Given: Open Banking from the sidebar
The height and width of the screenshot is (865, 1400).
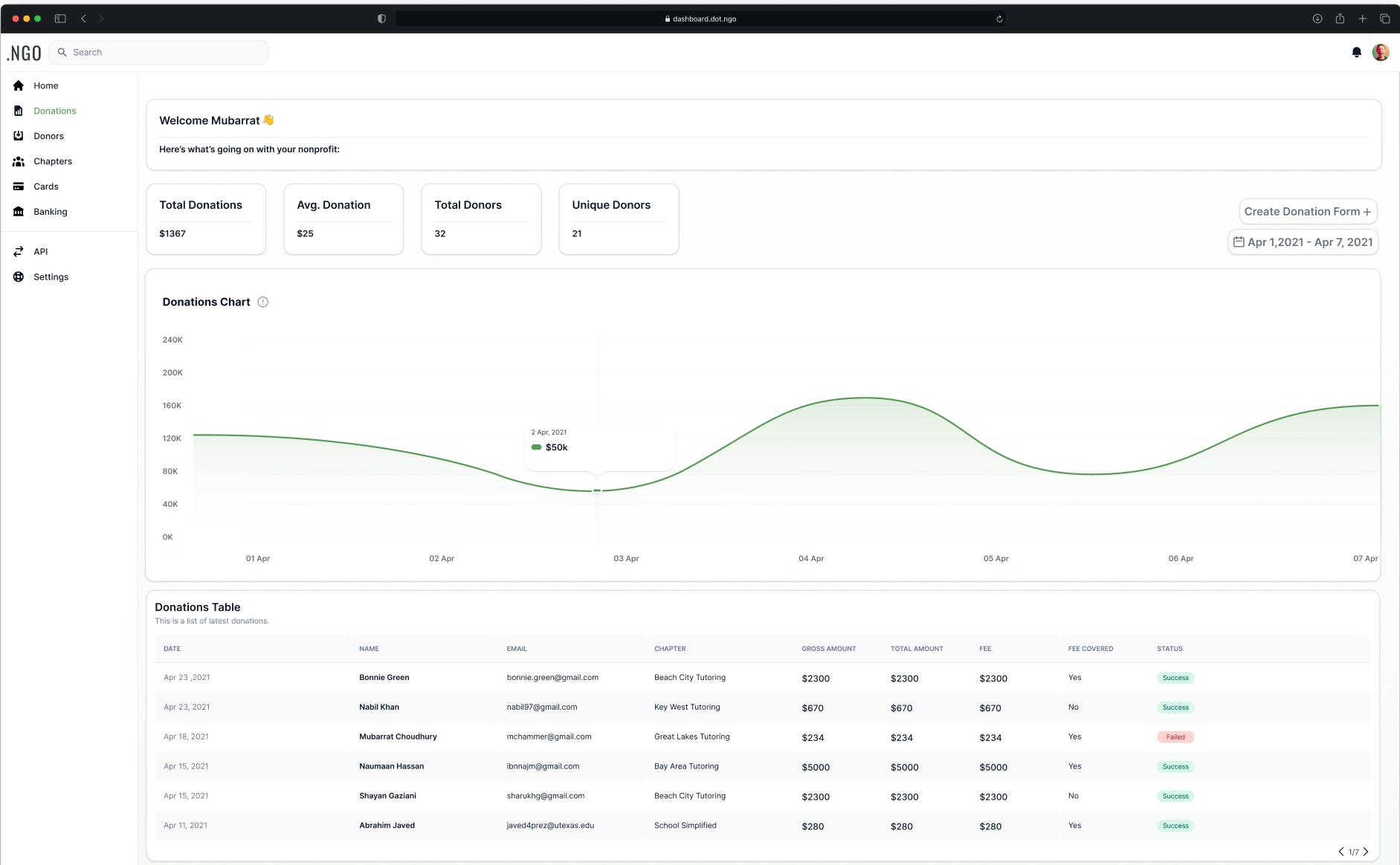Looking at the screenshot, I should [50, 212].
